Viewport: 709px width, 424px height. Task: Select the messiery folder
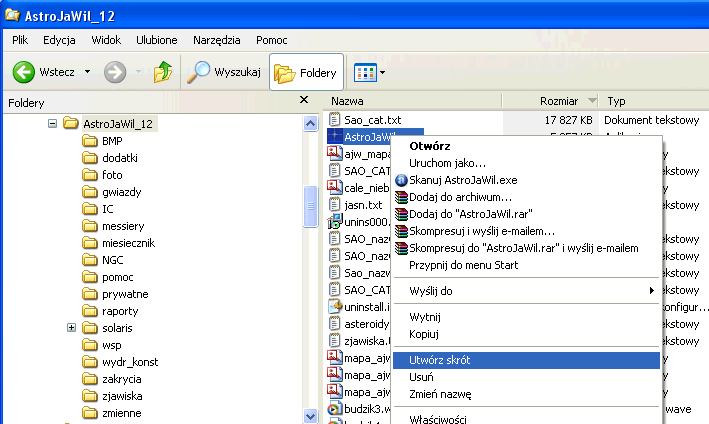(x=123, y=226)
